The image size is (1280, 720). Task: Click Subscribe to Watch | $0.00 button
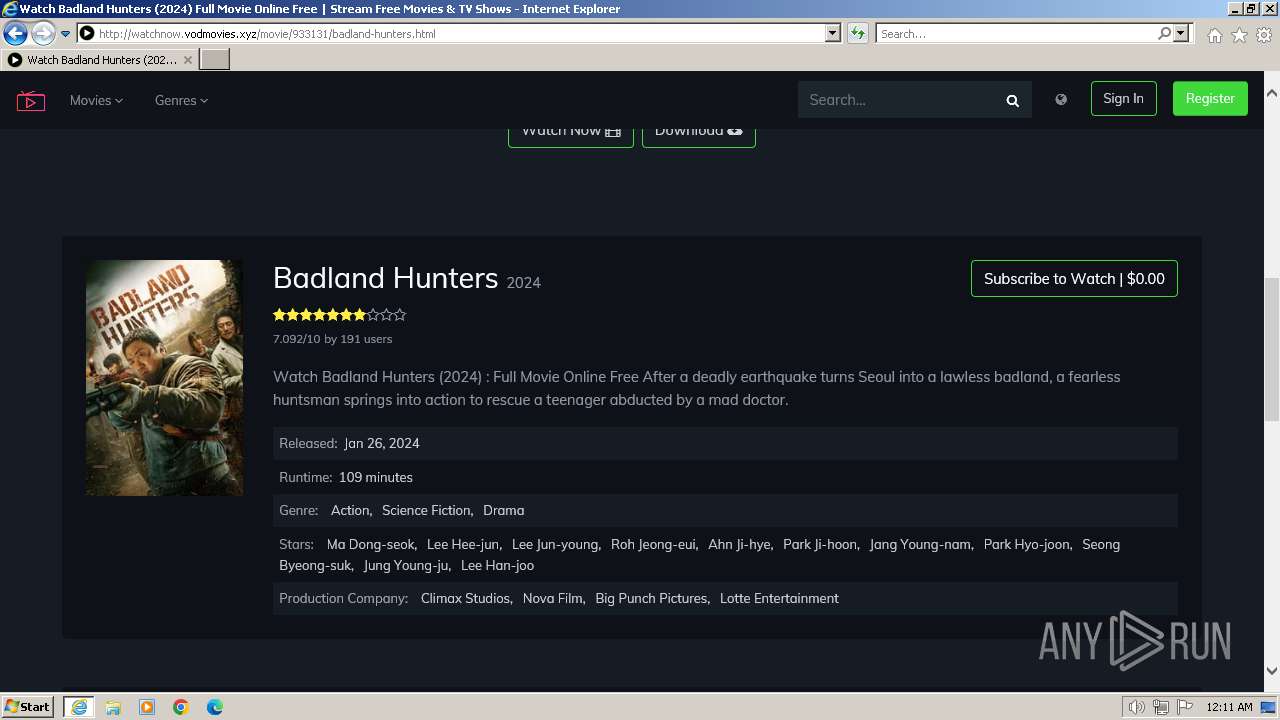[1074, 279]
